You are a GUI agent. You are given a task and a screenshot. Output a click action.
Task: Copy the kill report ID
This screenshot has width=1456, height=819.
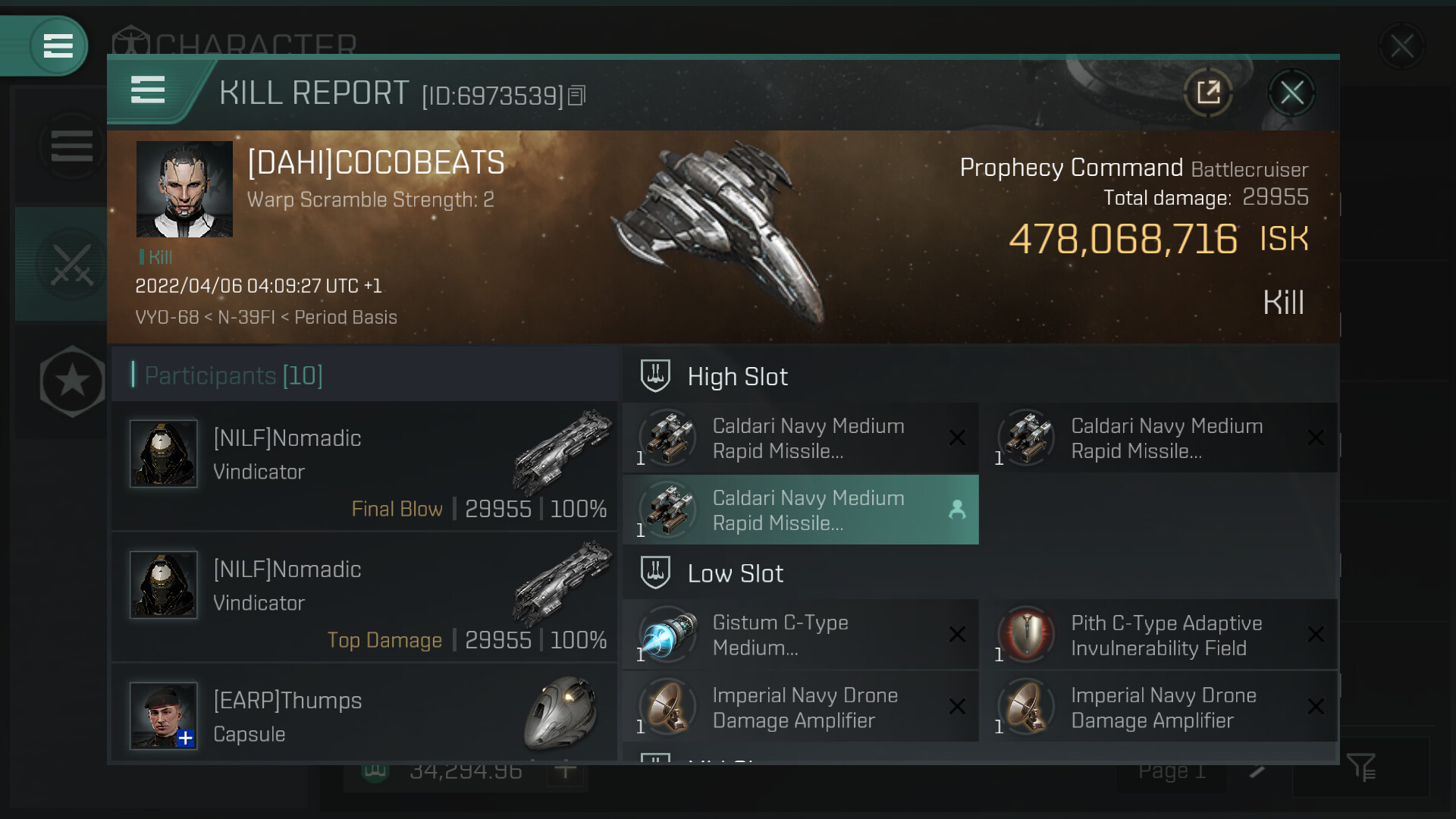click(x=577, y=96)
